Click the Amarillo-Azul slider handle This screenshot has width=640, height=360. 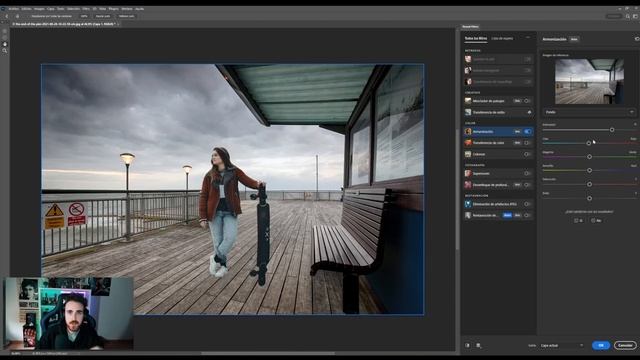point(589,170)
